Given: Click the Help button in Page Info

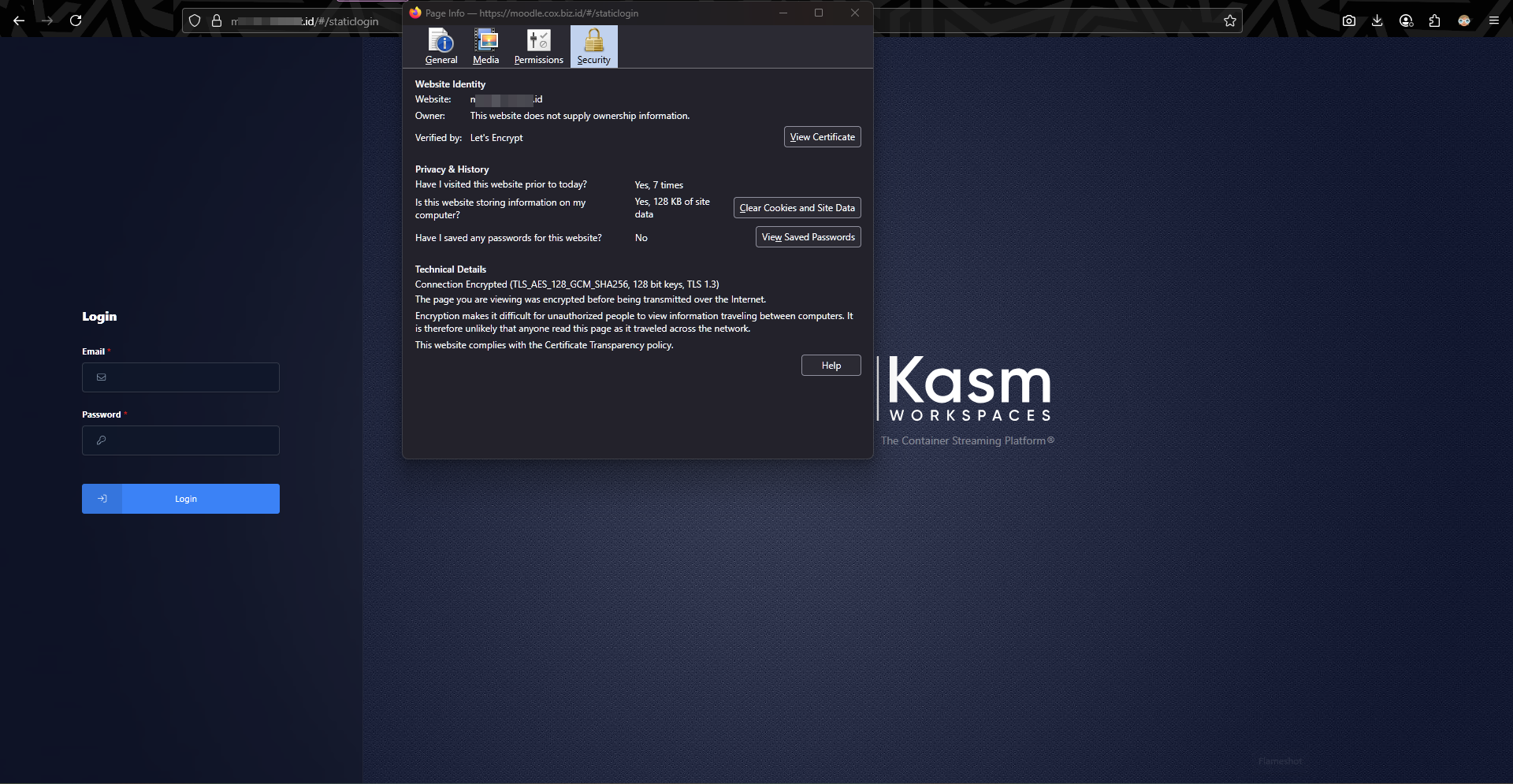Looking at the screenshot, I should click(831, 366).
